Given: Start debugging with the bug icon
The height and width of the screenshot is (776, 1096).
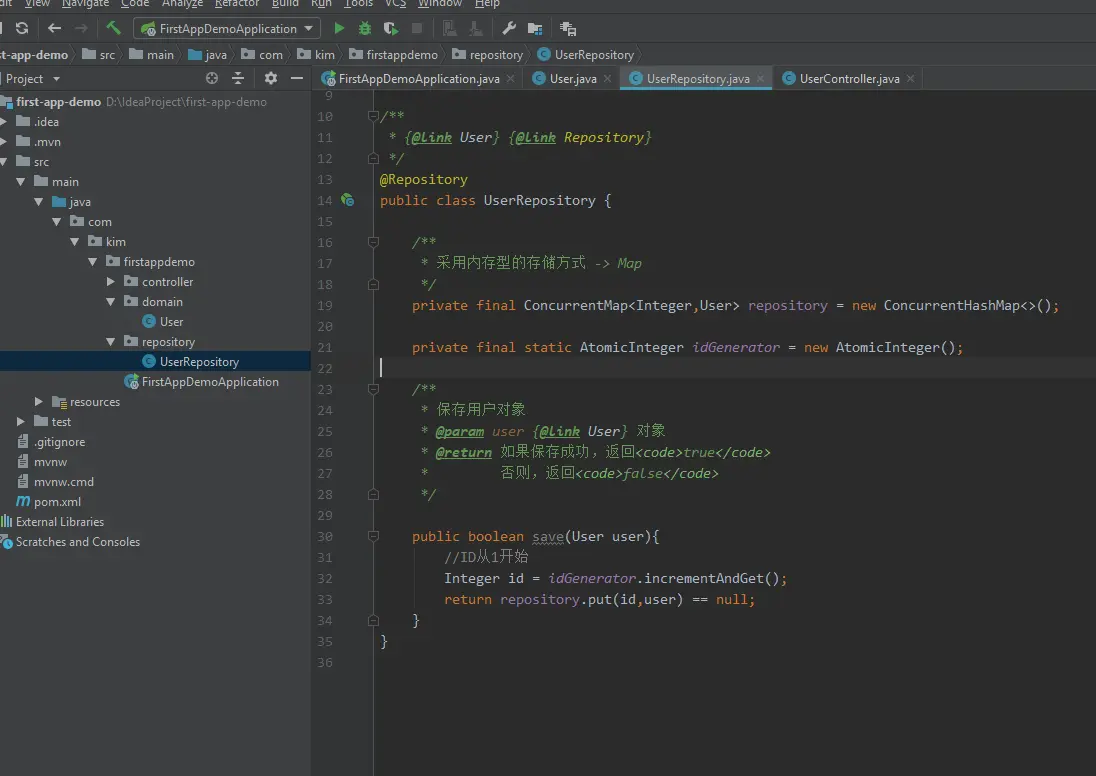Looking at the screenshot, I should pyautogui.click(x=365, y=29).
